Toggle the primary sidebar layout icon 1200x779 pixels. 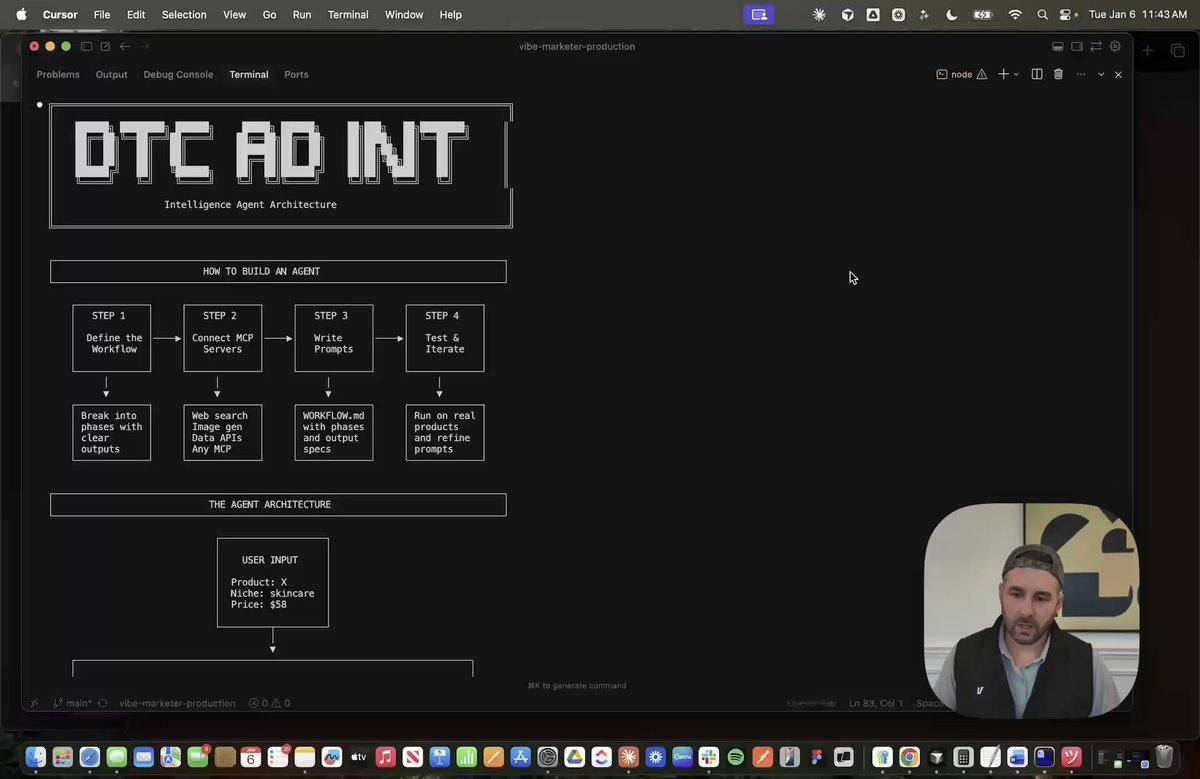(x=87, y=47)
